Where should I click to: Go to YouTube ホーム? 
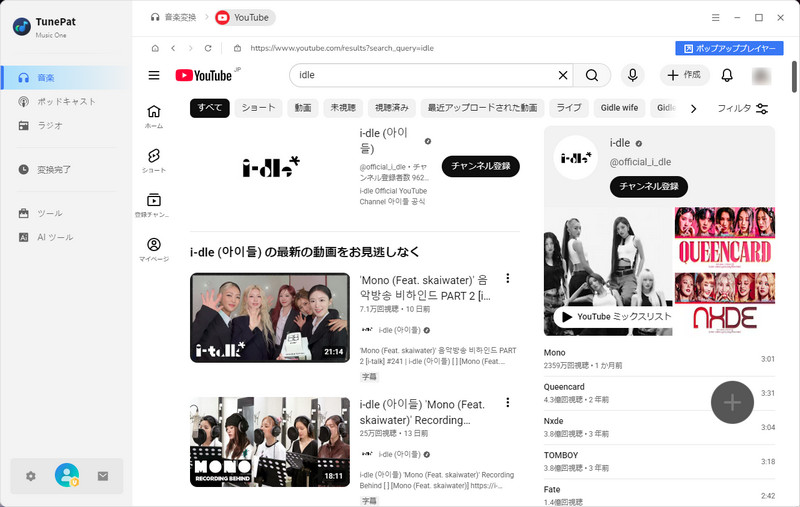point(154,117)
